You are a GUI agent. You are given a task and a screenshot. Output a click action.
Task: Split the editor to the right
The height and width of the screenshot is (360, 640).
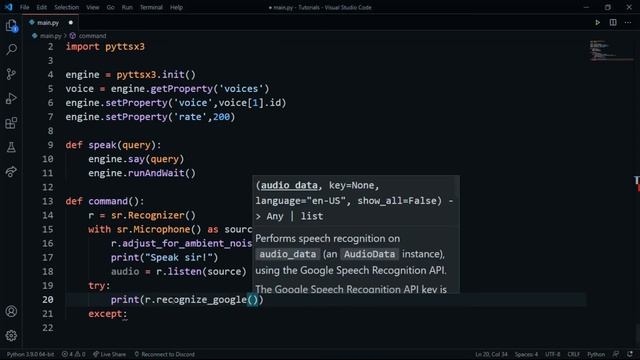tap(613, 22)
